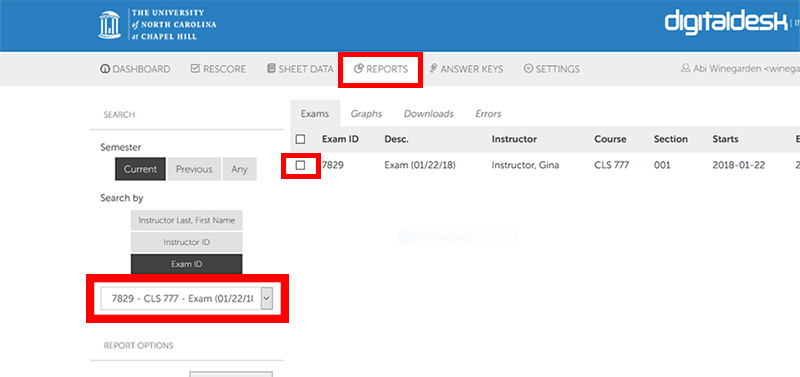Viewport: 800px width, 377px height.
Task: Click the Abi Winegarden user name
Action: click(728, 69)
